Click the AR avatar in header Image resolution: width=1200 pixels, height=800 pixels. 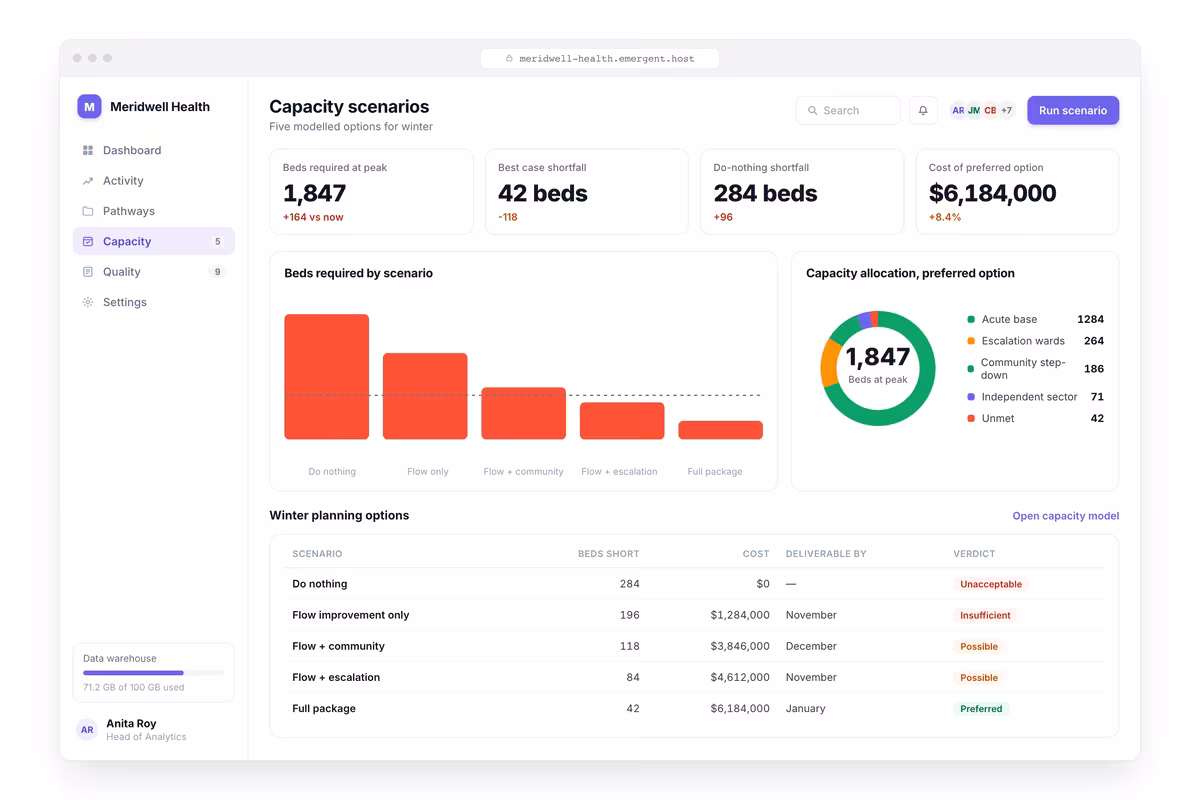tap(958, 111)
